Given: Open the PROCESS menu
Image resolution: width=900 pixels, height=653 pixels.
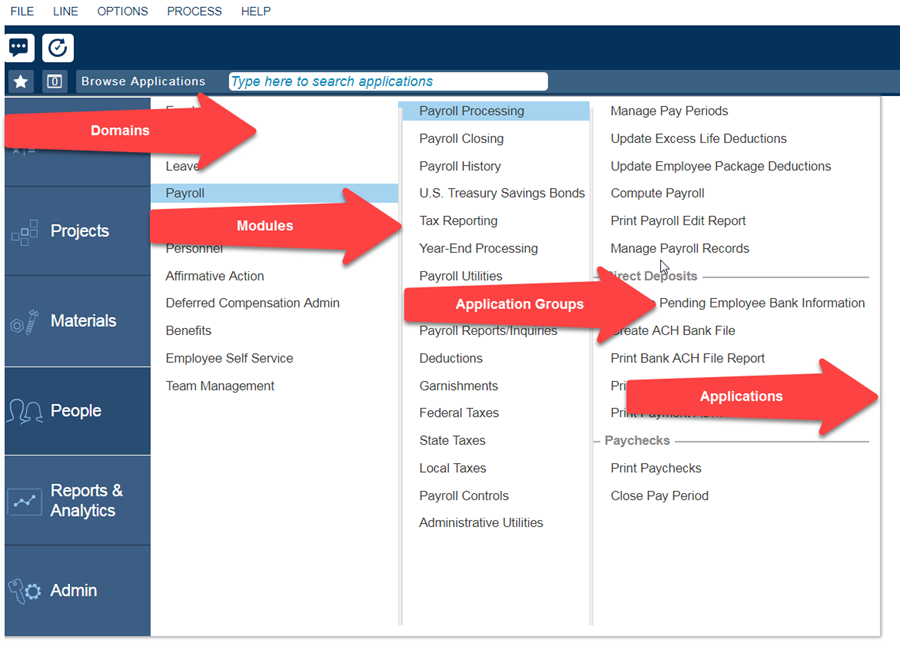Looking at the screenshot, I should click(x=194, y=12).
